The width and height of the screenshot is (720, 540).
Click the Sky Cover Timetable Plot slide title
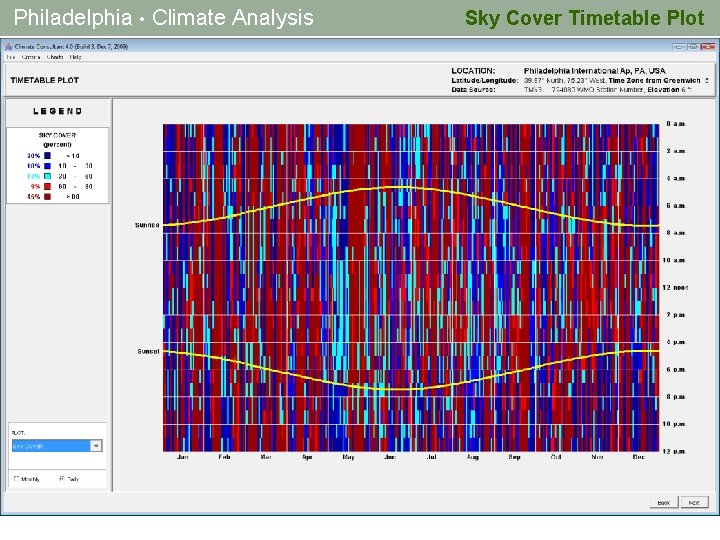[x=585, y=18]
